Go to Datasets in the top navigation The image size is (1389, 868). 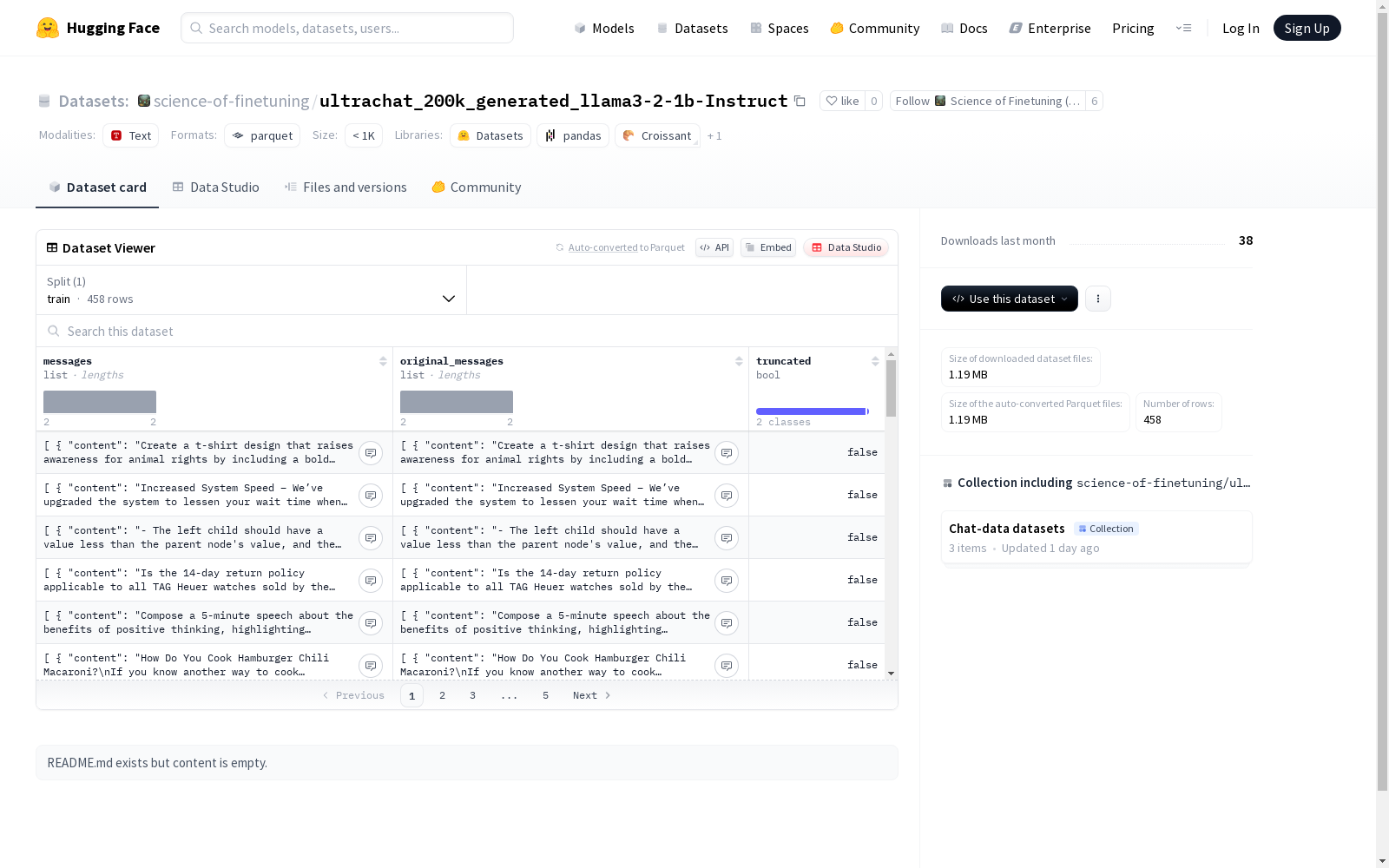coord(692,28)
